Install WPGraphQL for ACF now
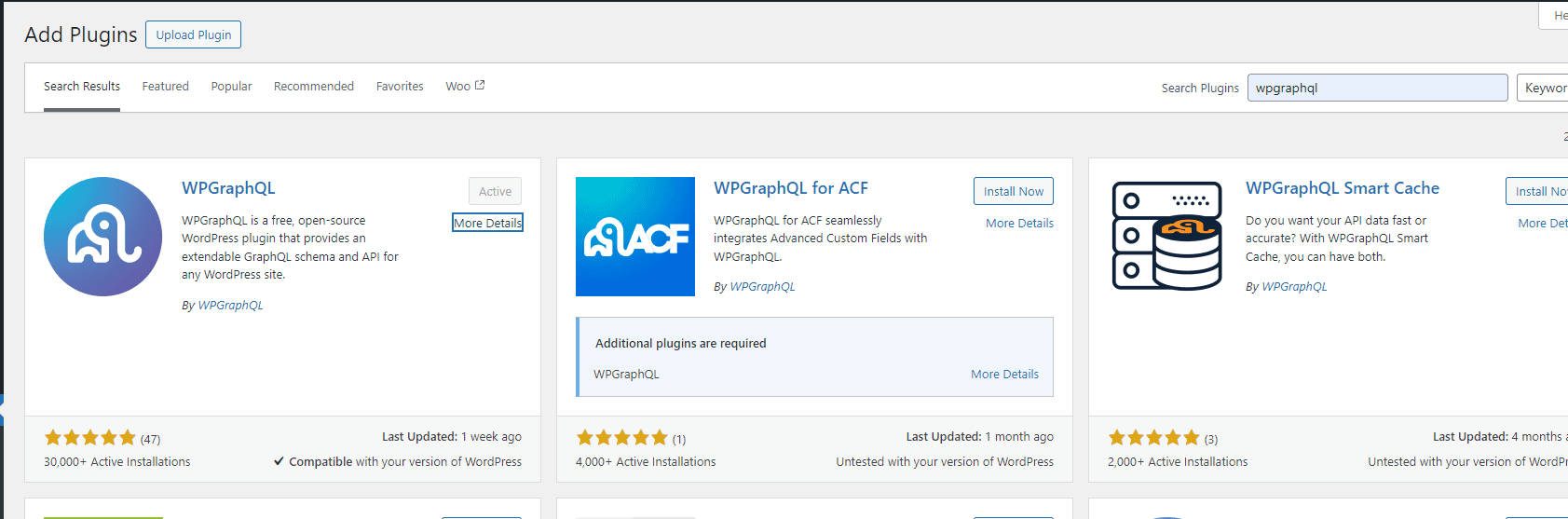This screenshot has width=1568, height=519. point(1014,191)
